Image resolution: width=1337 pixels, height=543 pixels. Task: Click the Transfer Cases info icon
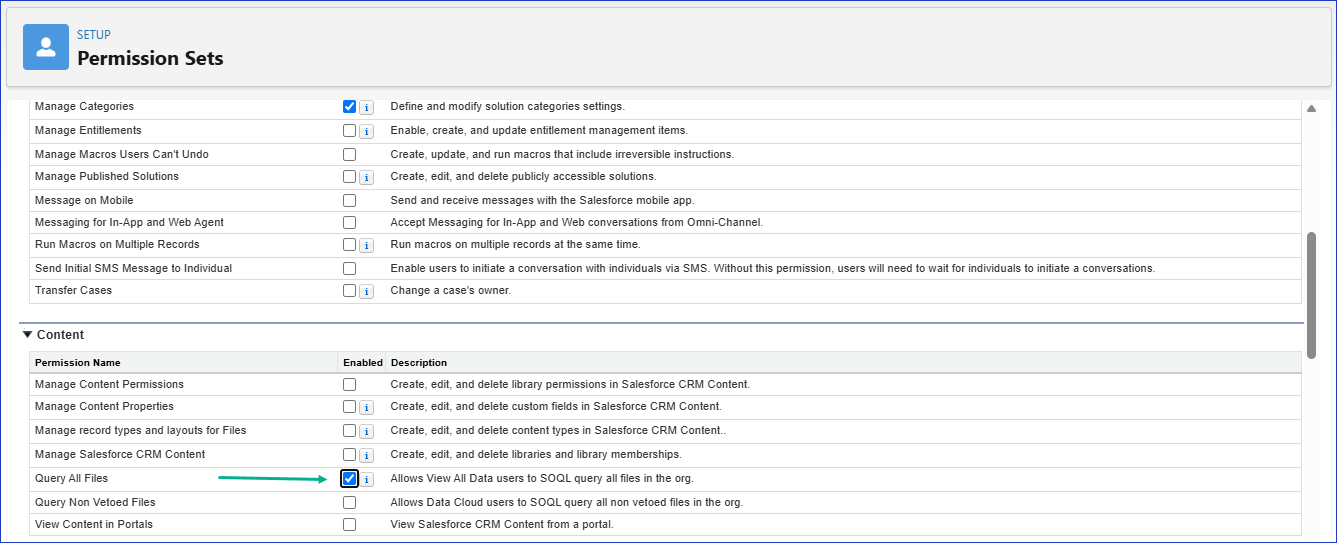click(x=366, y=292)
